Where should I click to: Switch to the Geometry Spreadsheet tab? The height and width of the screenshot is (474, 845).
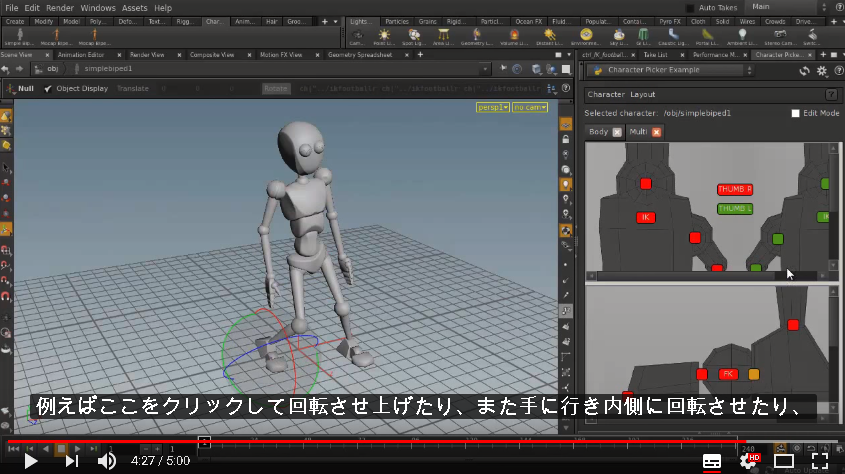click(x=360, y=55)
